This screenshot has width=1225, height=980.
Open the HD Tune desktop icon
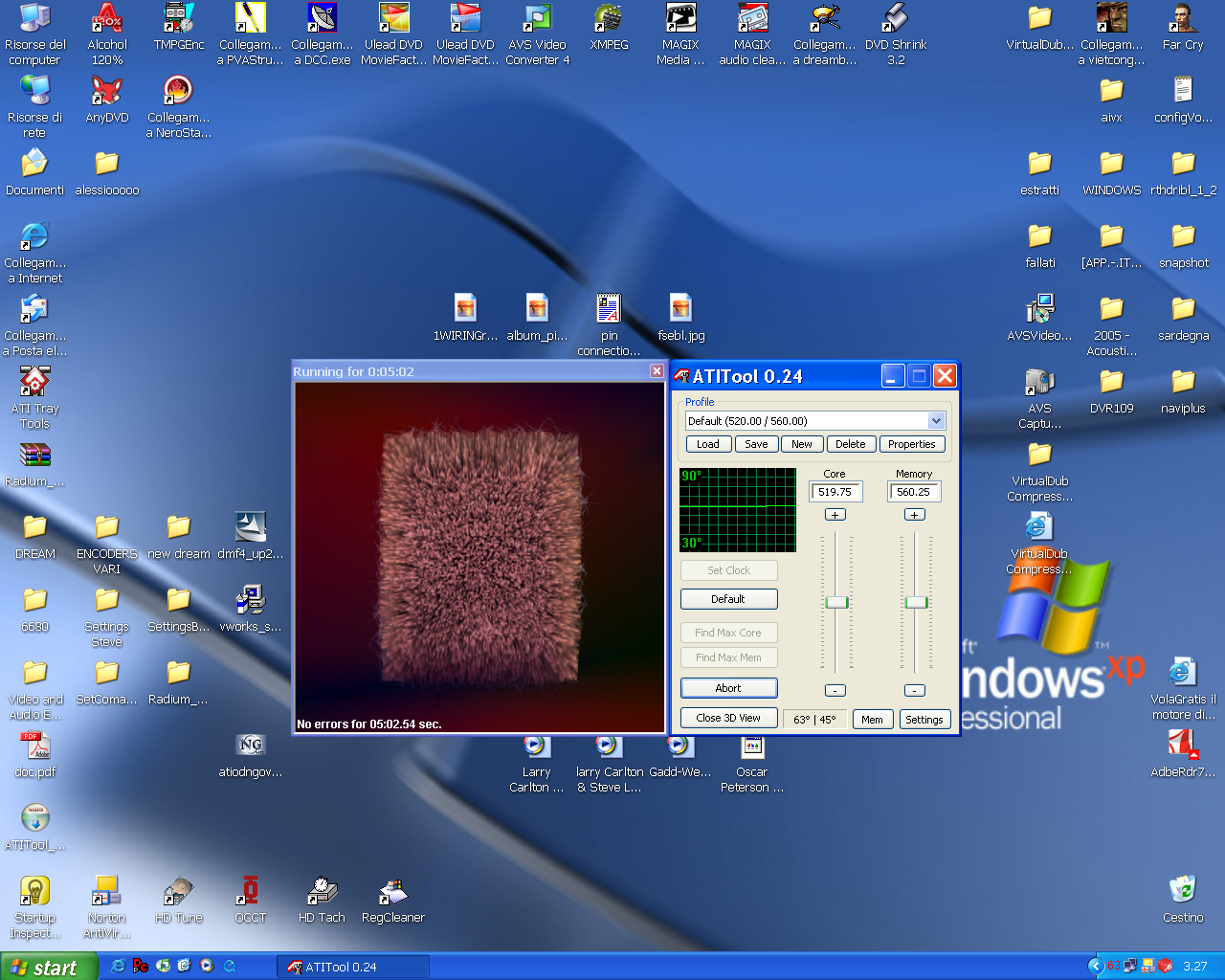pyautogui.click(x=178, y=892)
